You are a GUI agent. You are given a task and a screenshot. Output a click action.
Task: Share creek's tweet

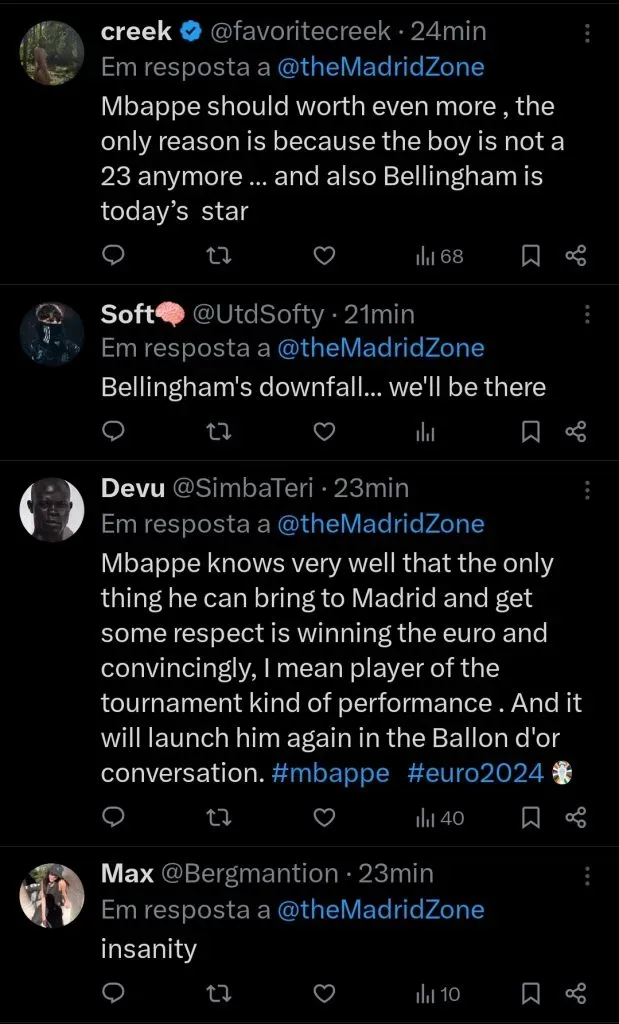[x=575, y=256]
